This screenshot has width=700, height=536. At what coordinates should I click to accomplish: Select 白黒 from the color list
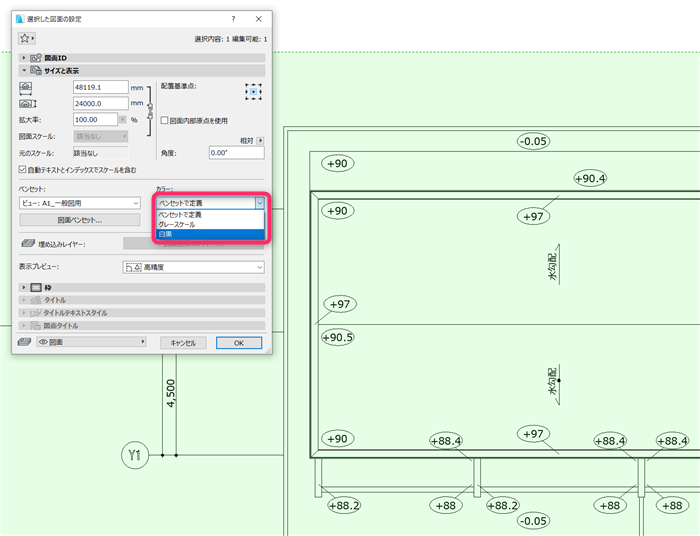coord(210,234)
